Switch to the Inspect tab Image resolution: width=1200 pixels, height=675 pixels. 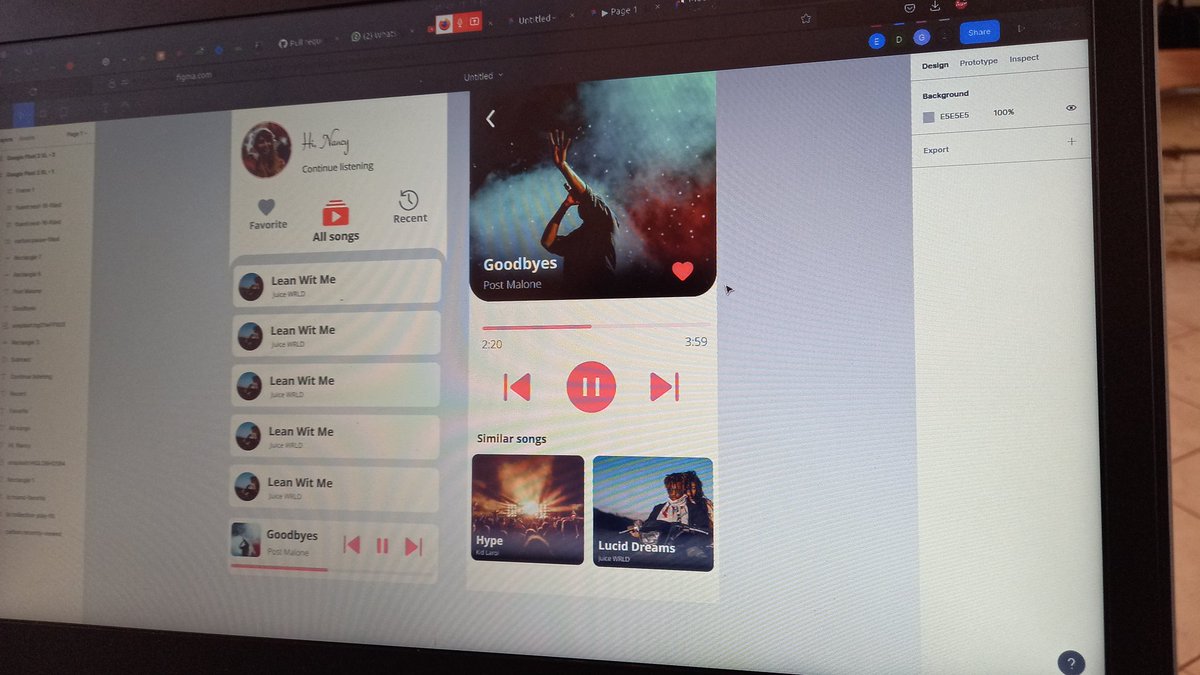[1024, 58]
